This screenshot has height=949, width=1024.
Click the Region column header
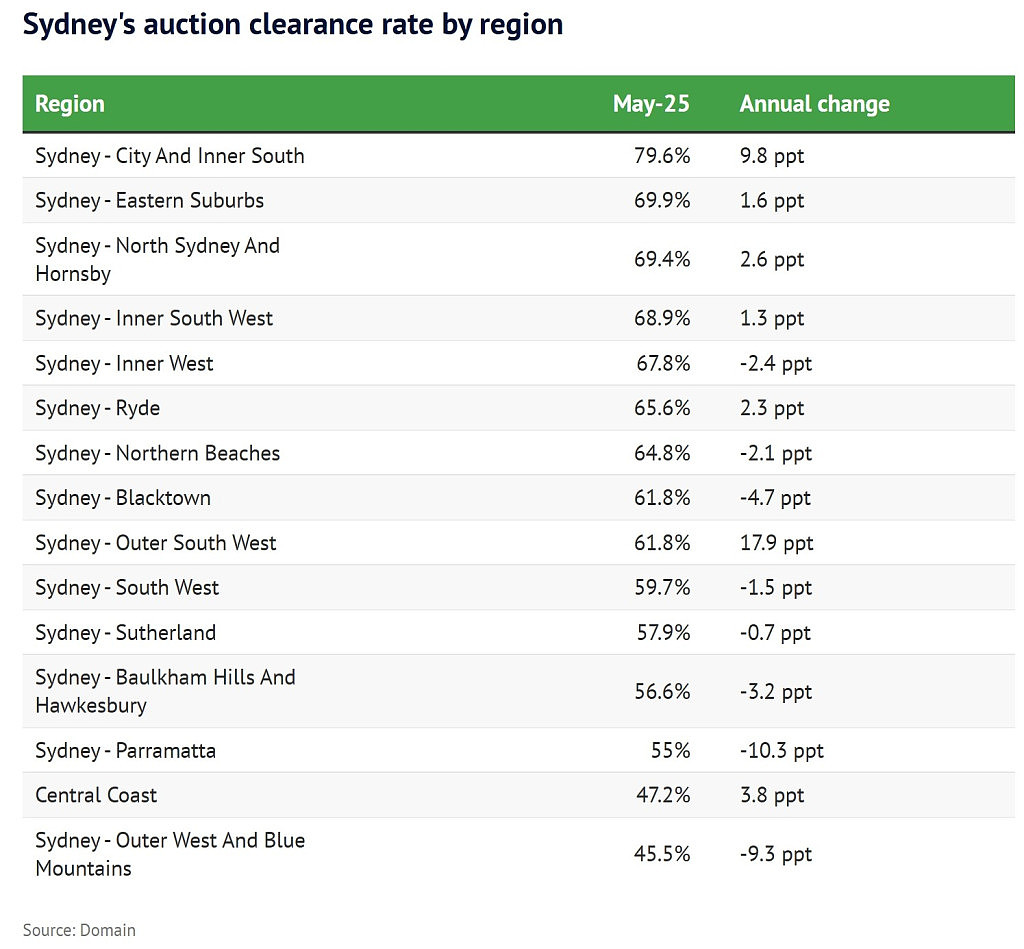(x=69, y=104)
